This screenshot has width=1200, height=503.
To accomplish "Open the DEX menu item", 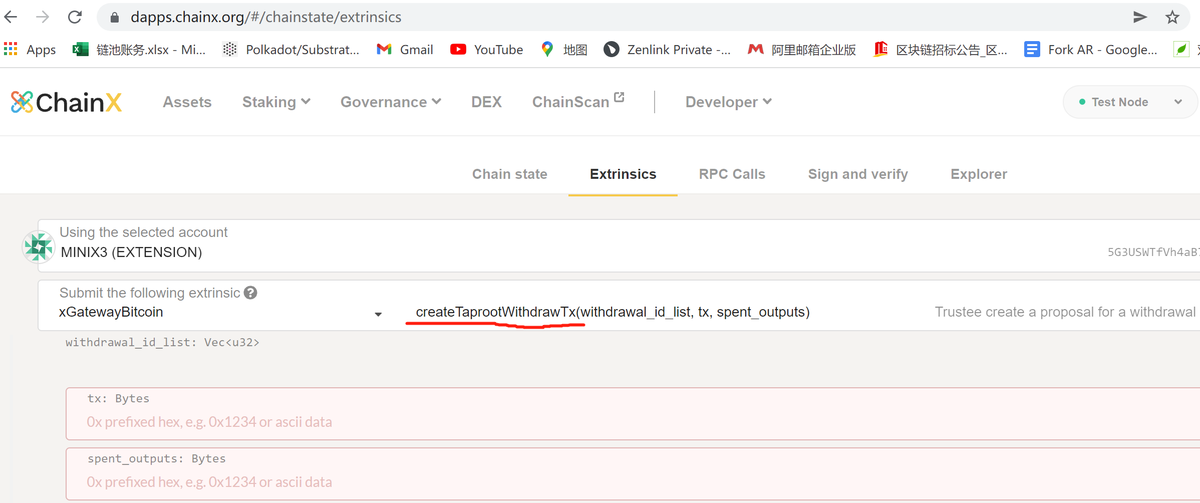I will tap(486, 101).
